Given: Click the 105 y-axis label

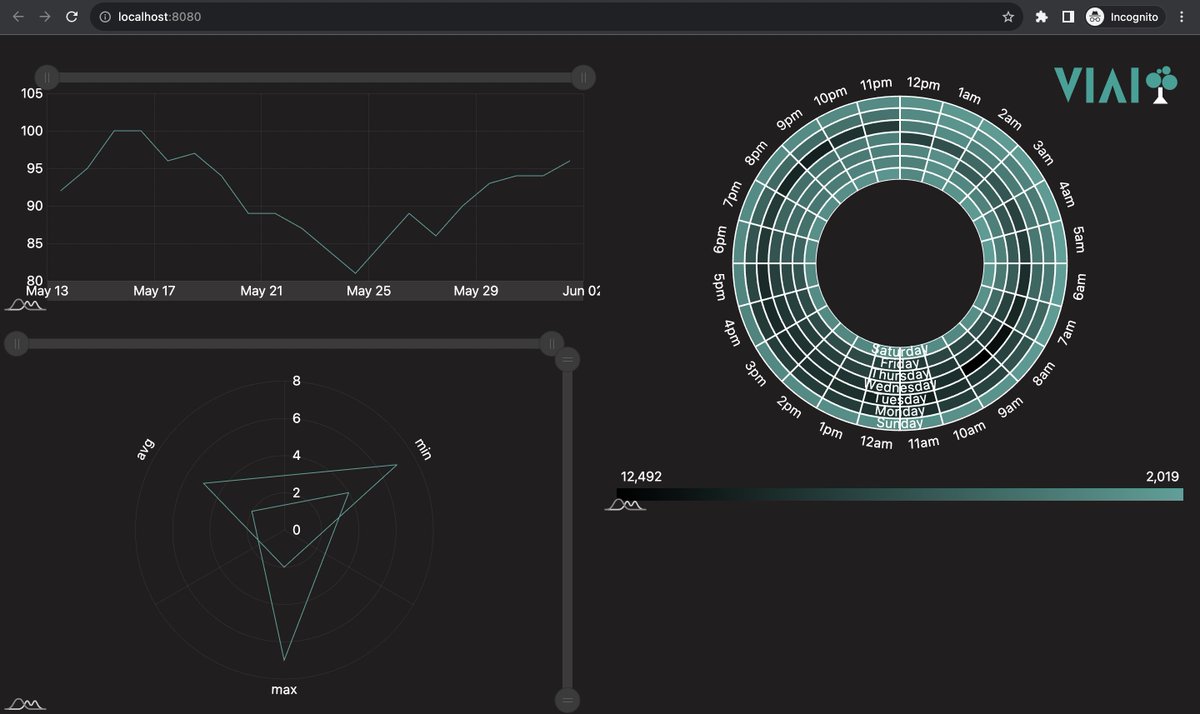Looking at the screenshot, I should pyautogui.click(x=32, y=94).
